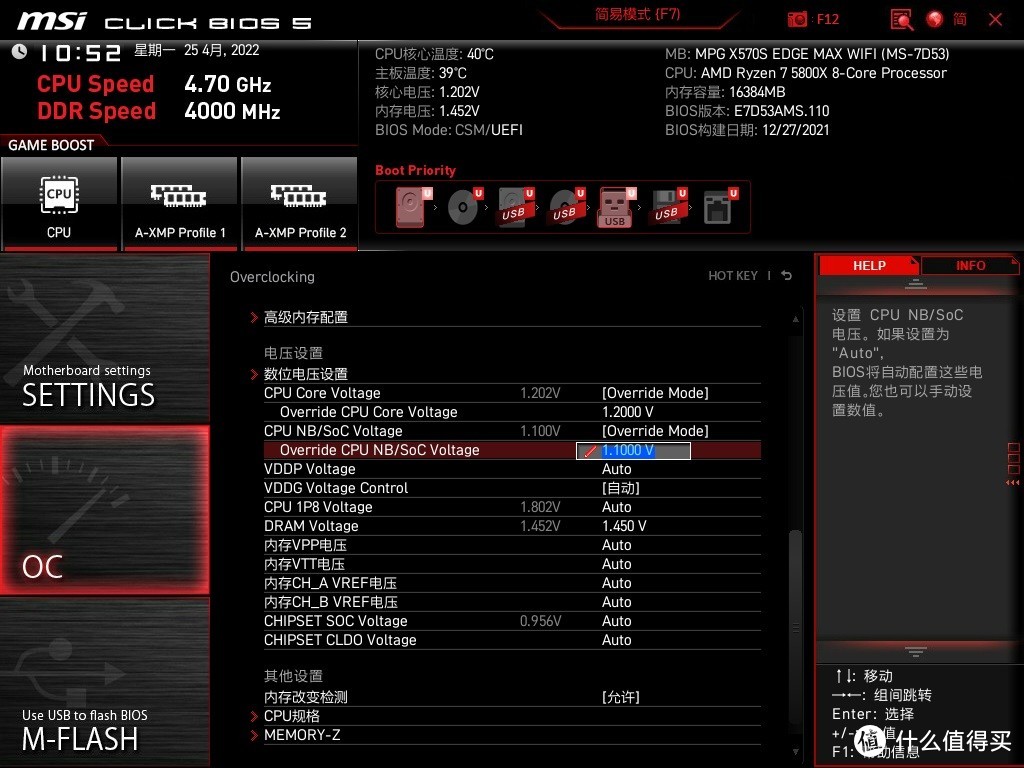1024x768 pixels.
Task: Select CHIPSET SOC Voltage Auto value
Action: 616,620
